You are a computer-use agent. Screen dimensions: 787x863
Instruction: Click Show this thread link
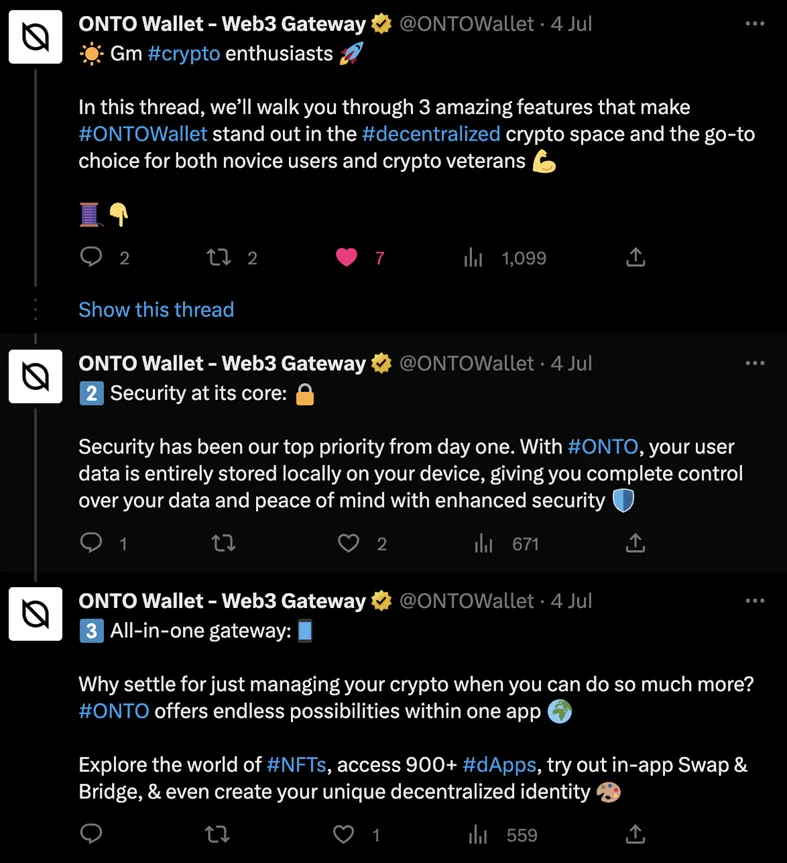coord(156,310)
